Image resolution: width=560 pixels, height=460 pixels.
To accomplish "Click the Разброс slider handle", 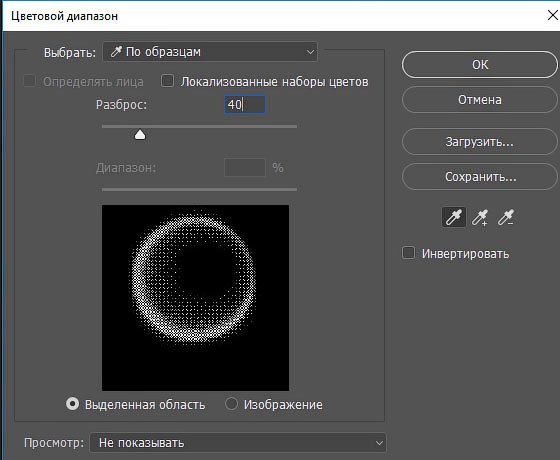I will coord(140,135).
